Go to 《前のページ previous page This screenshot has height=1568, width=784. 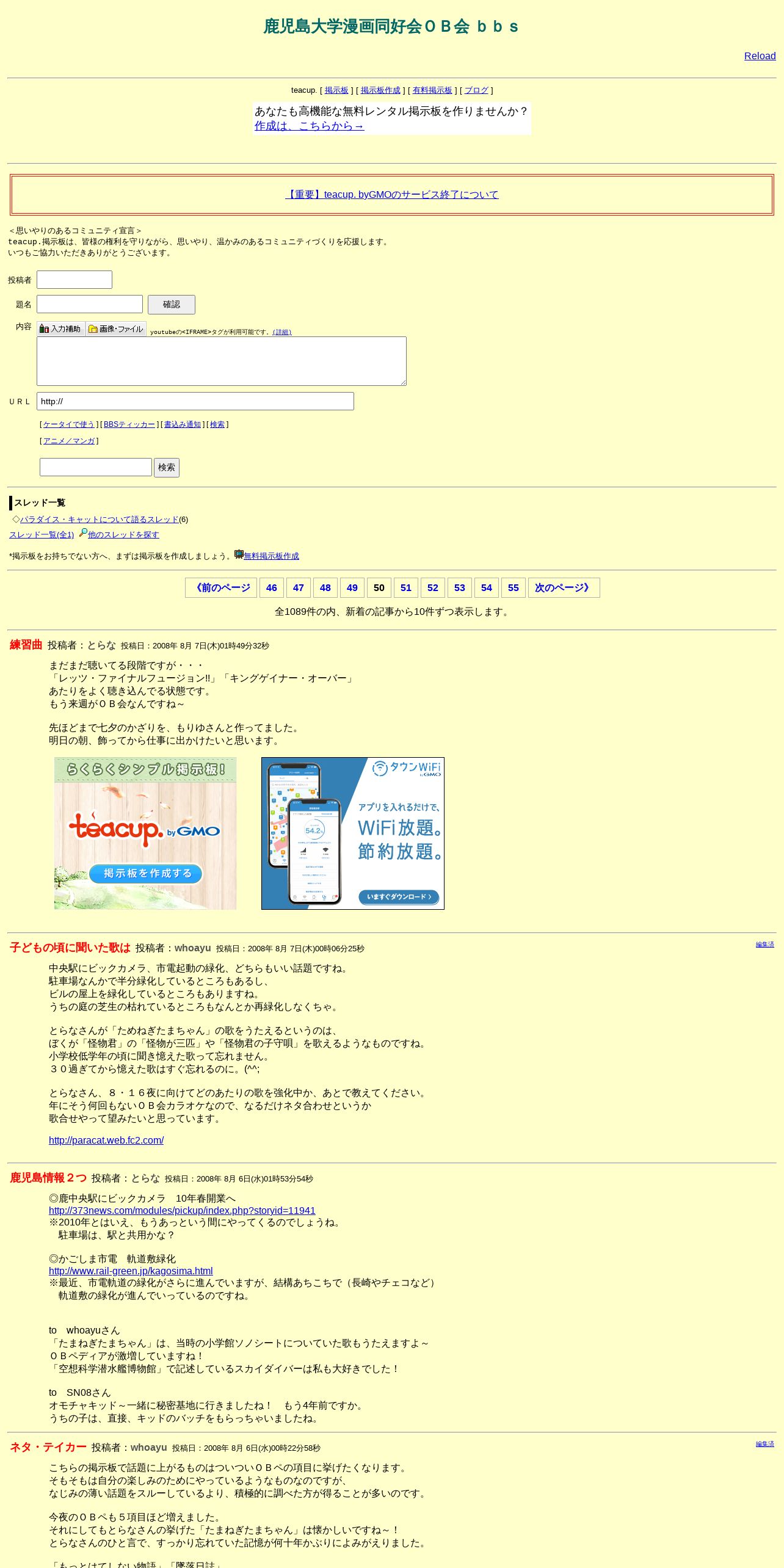(221, 588)
